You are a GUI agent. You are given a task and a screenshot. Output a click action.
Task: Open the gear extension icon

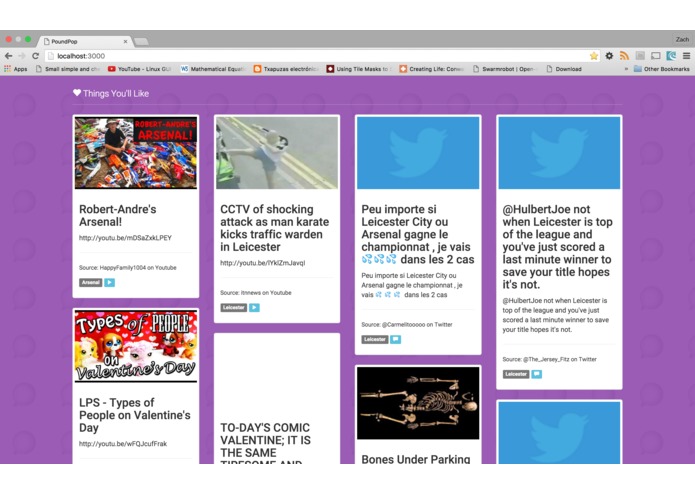point(609,56)
